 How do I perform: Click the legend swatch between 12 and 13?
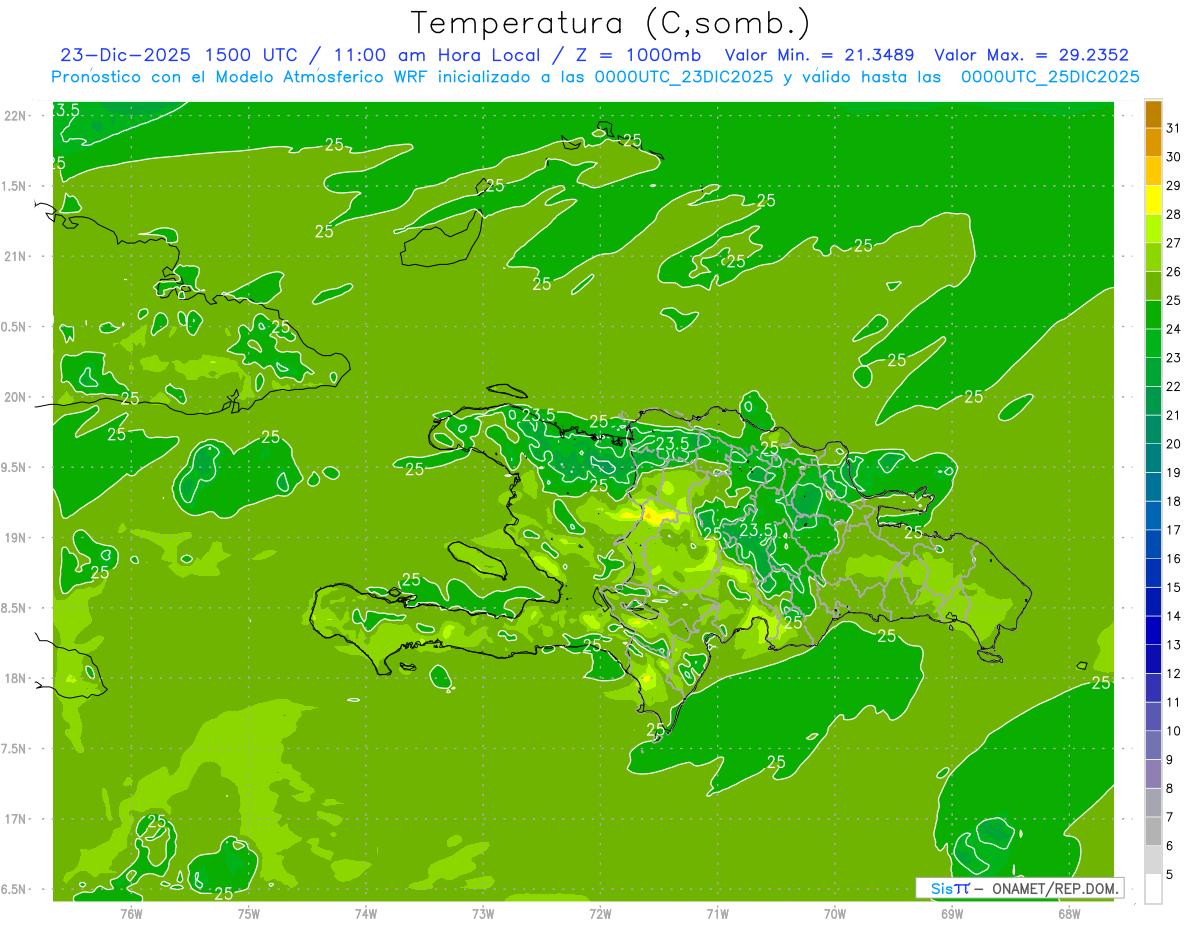click(1153, 659)
